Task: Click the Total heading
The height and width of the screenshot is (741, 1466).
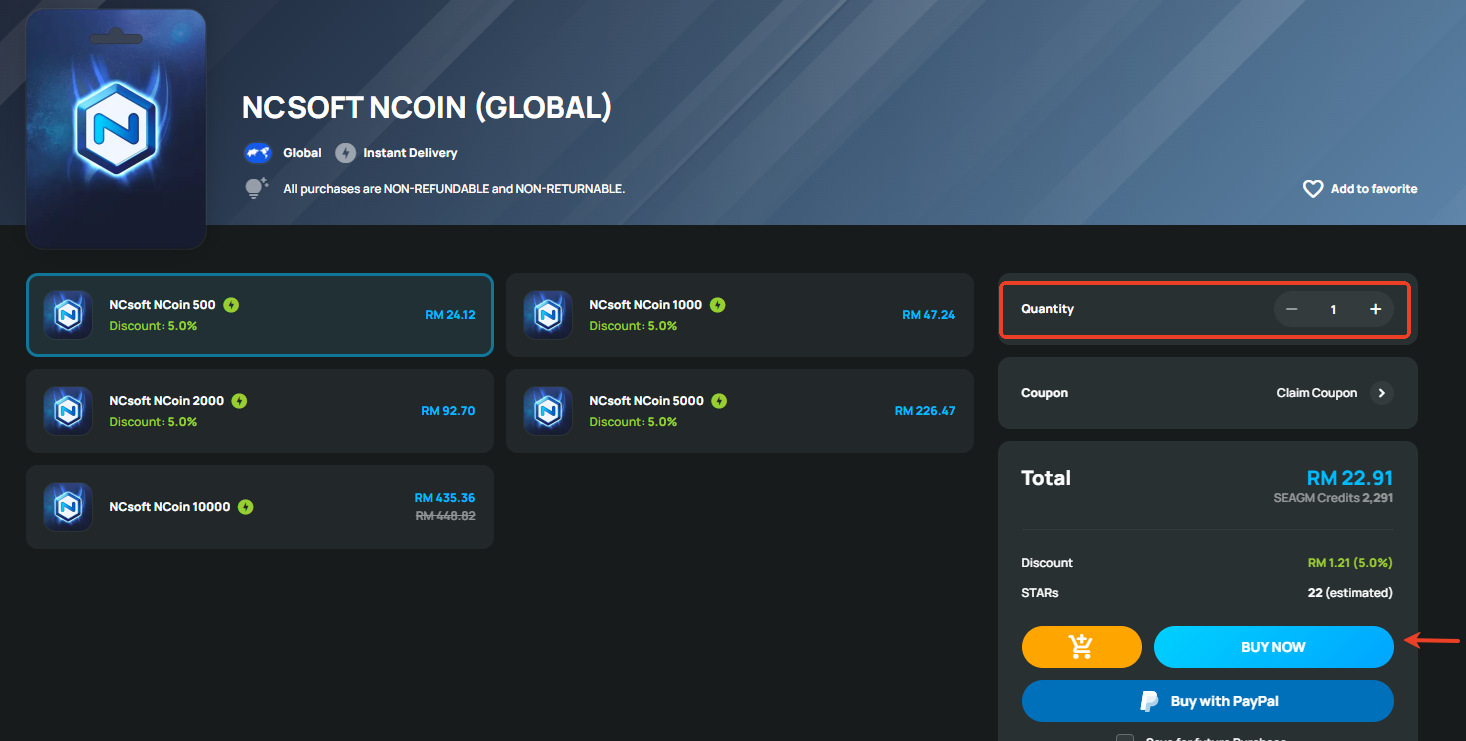Action: pos(1046,478)
